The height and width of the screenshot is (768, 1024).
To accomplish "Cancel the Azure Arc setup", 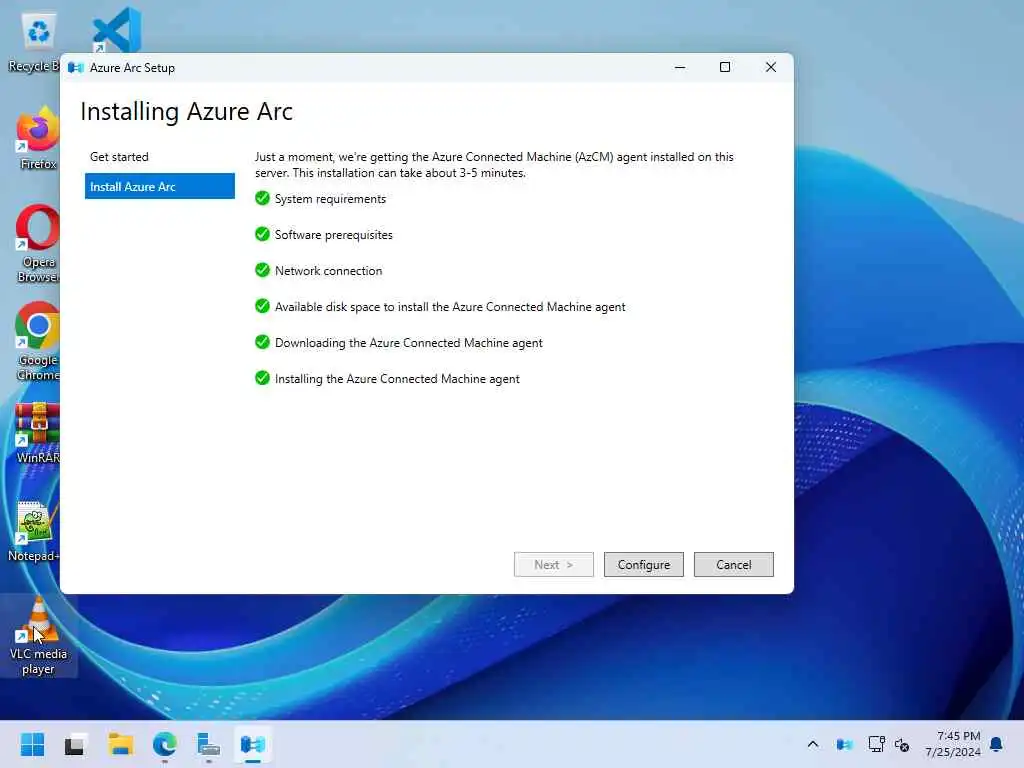I will [x=733, y=564].
